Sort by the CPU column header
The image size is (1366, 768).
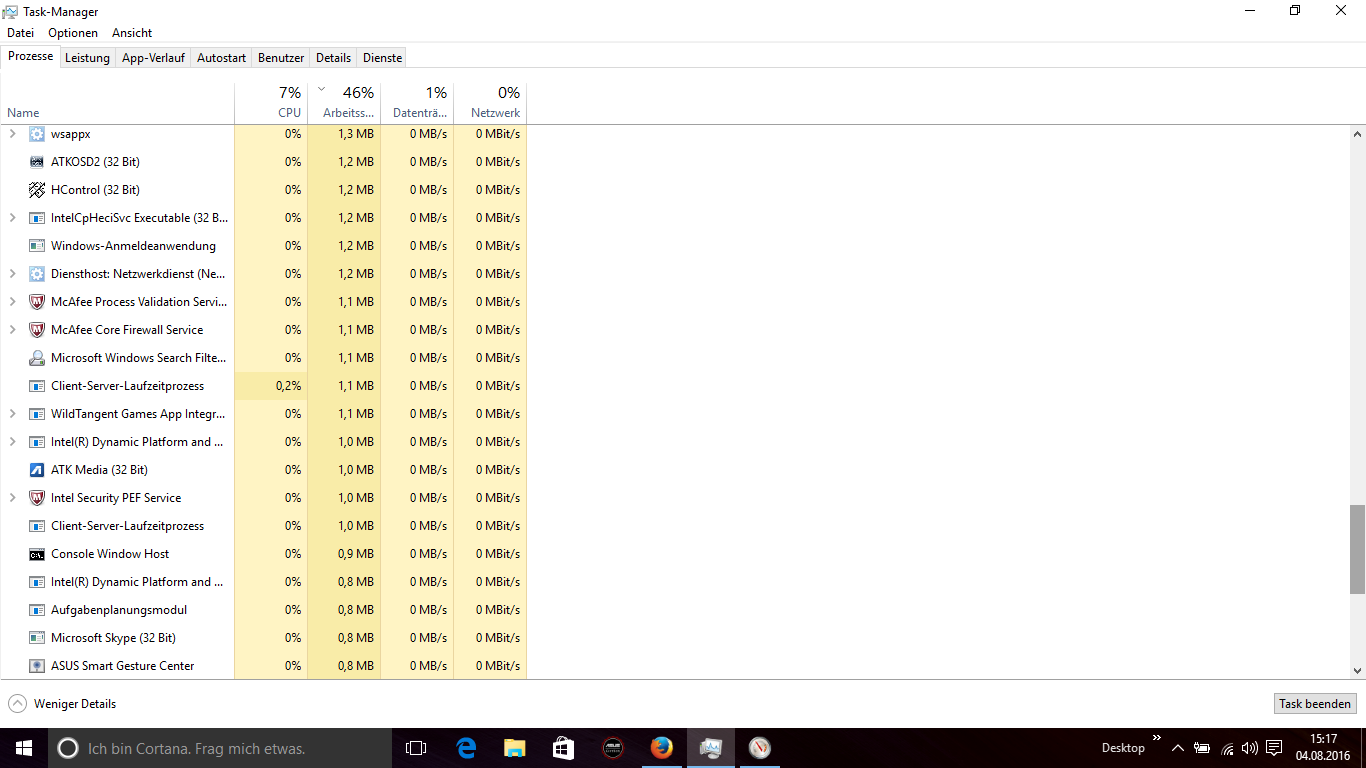271,103
